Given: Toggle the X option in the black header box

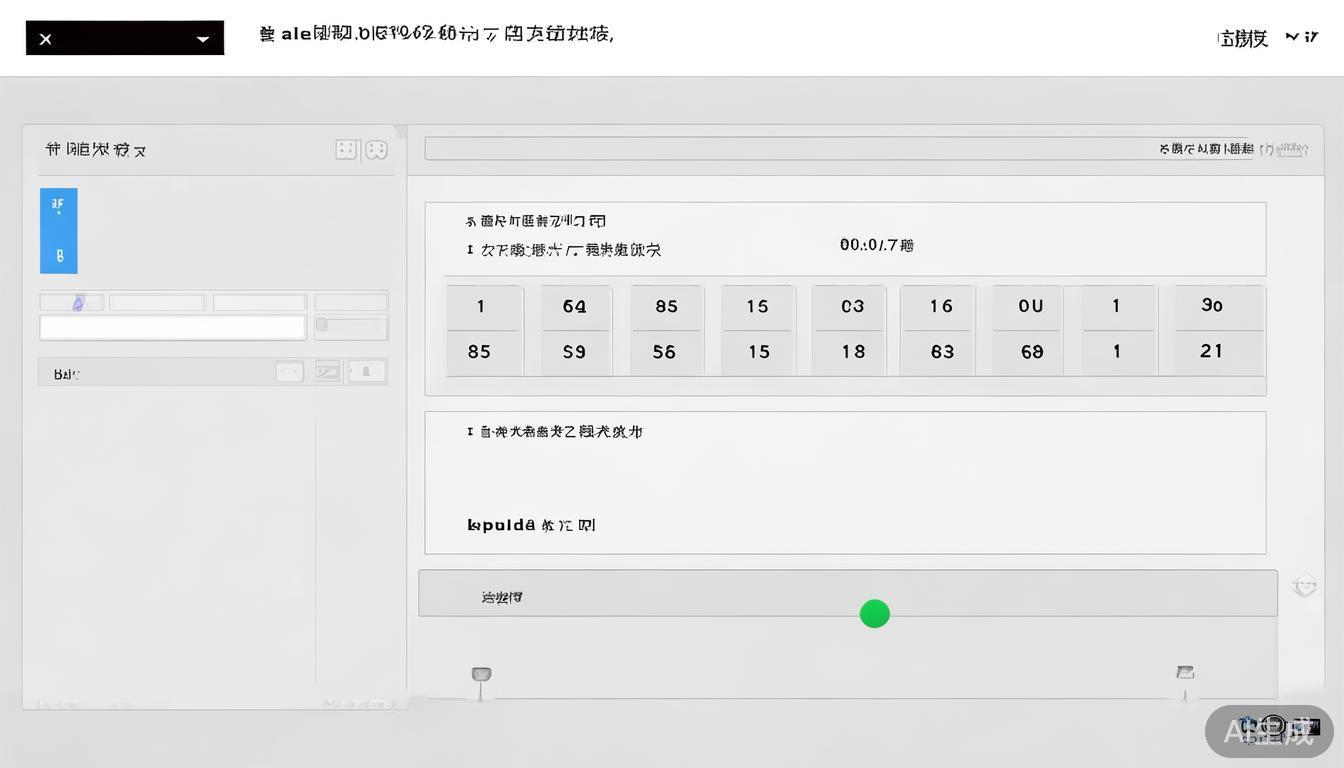Looking at the screenshot, I should click(x=46, y=38).
